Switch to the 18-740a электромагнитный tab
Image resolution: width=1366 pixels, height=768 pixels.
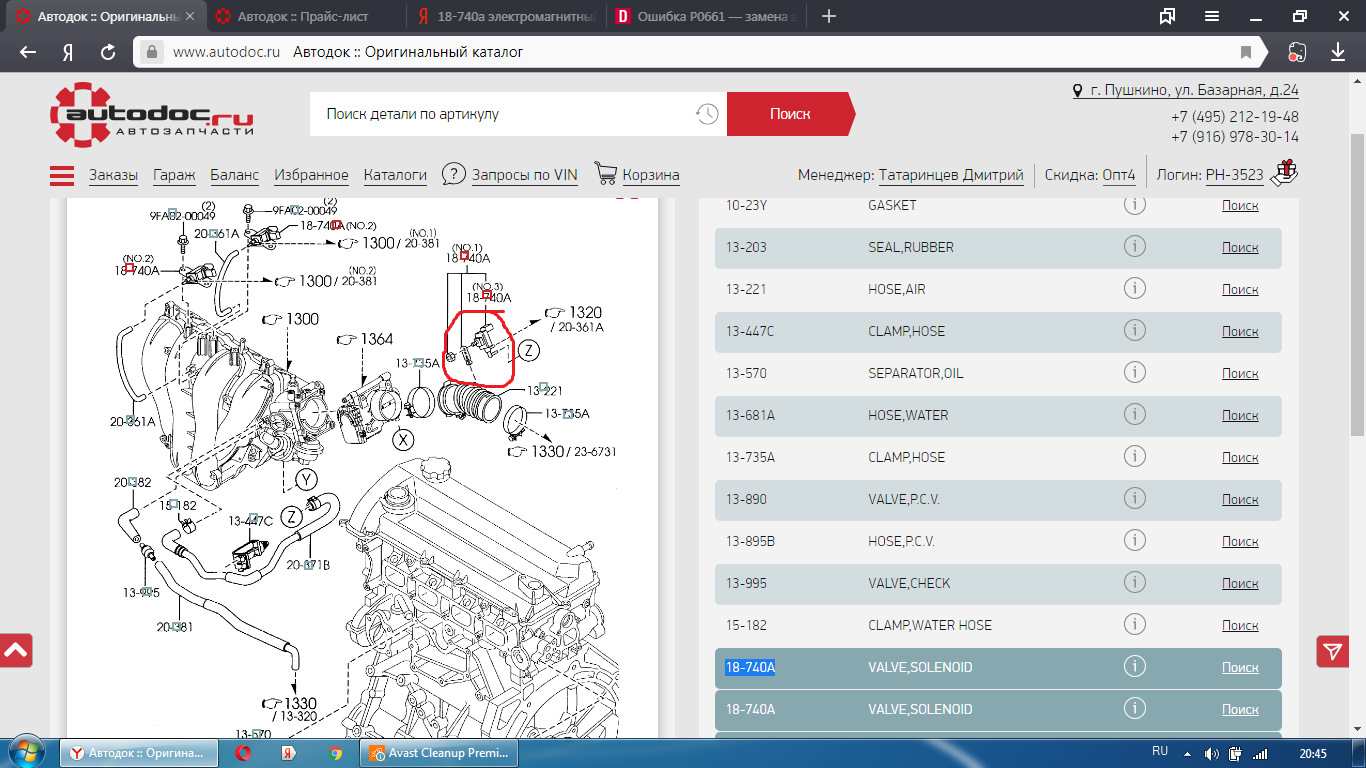(x=507, y=16)
